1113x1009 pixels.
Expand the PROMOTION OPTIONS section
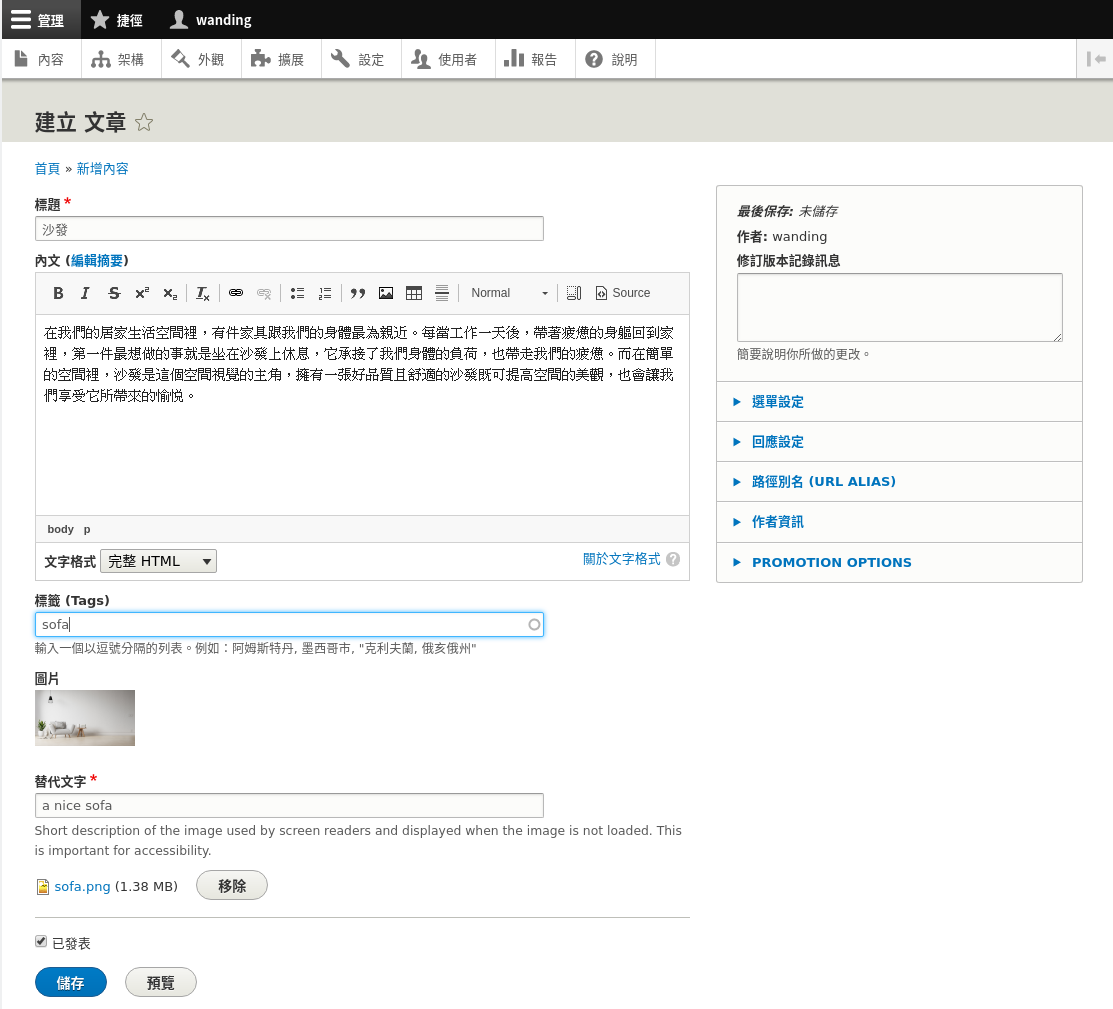coord(831,562)
